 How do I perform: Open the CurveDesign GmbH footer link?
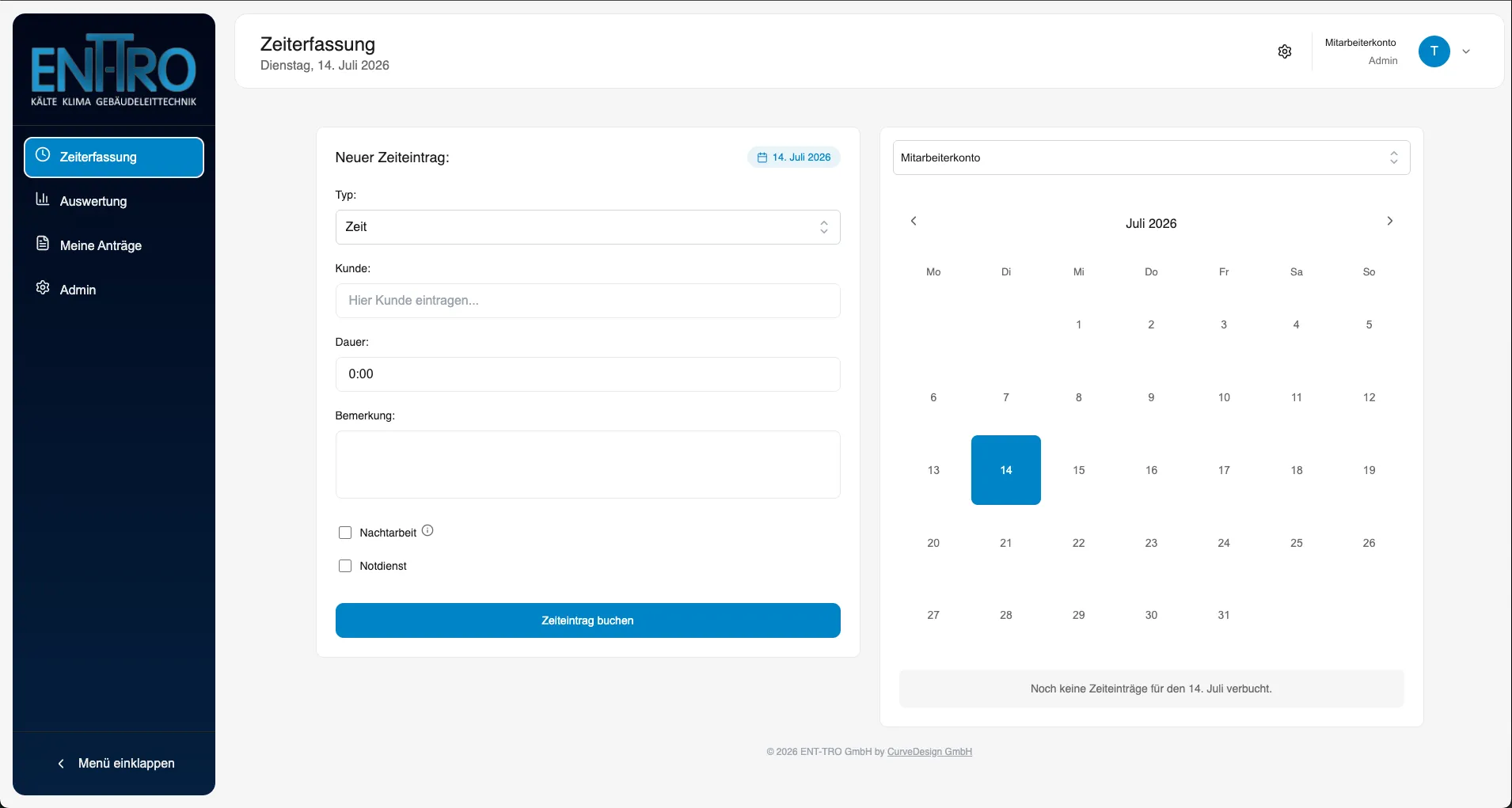click(929, 752)
